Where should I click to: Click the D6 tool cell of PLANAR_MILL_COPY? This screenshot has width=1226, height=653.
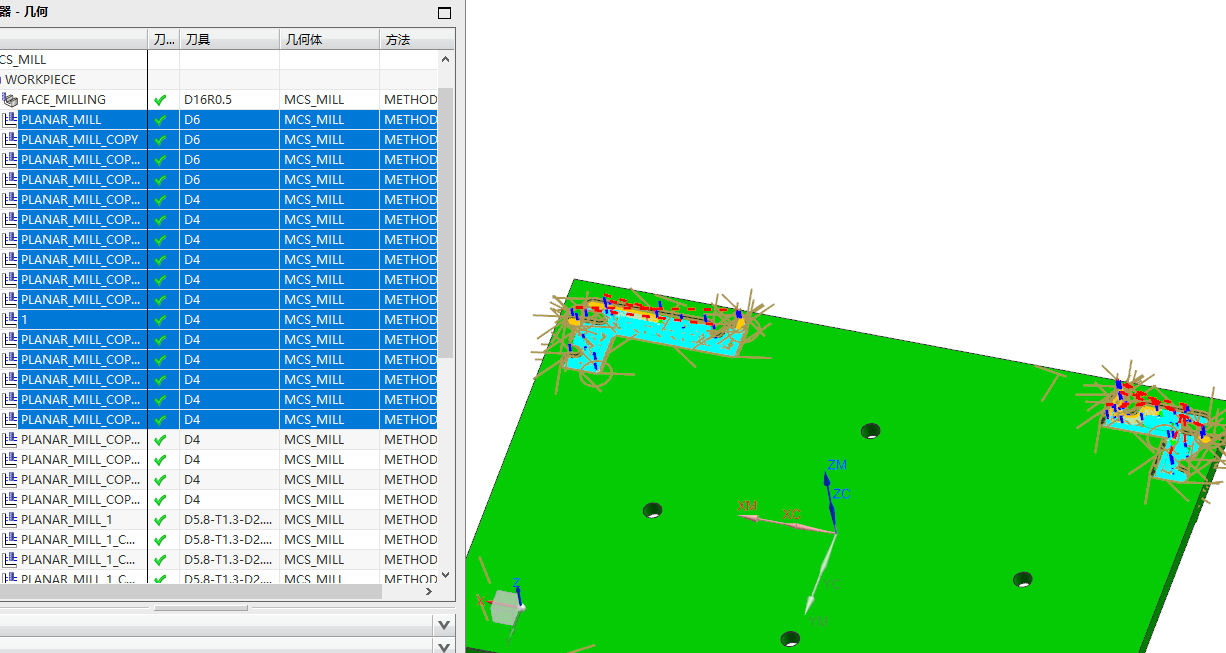point(229,140)
